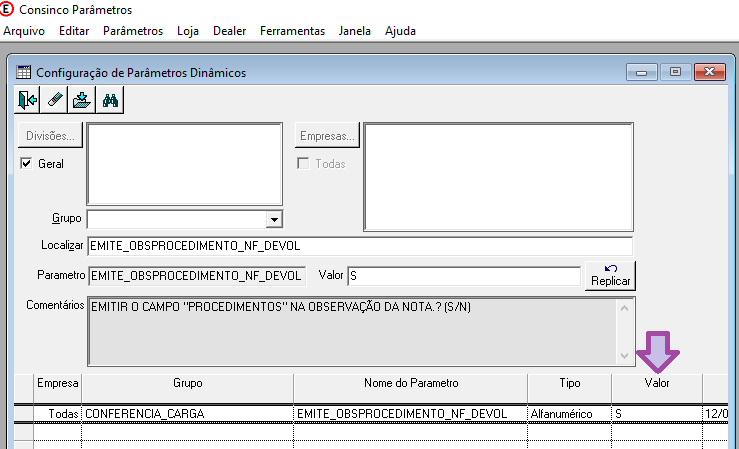The width and height of the screenshot is (739, 449).
Task: Open the Janela menu
Action: [354, 31]
